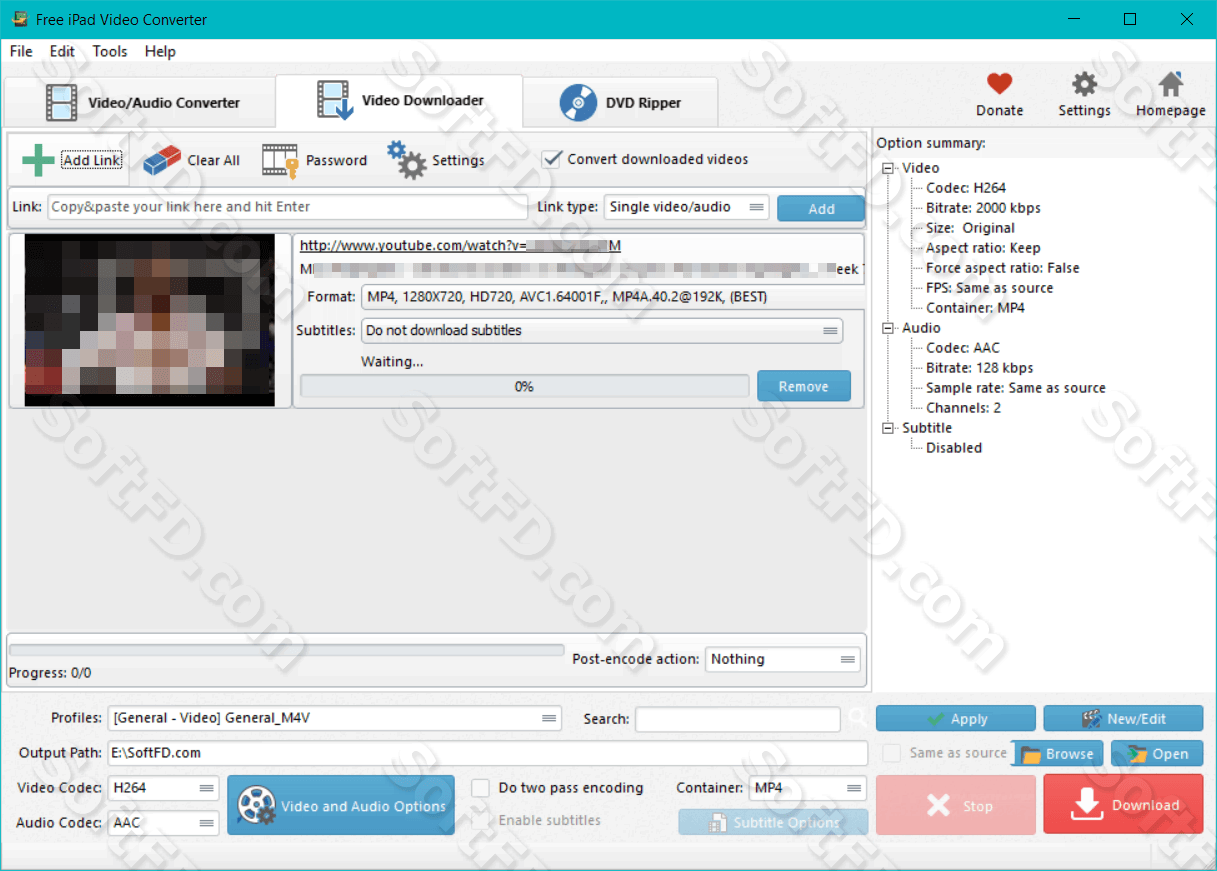Switch to DVD Ripper tab
The width and height of the screenshot is (1217, 871).
[x=621, y=103]
